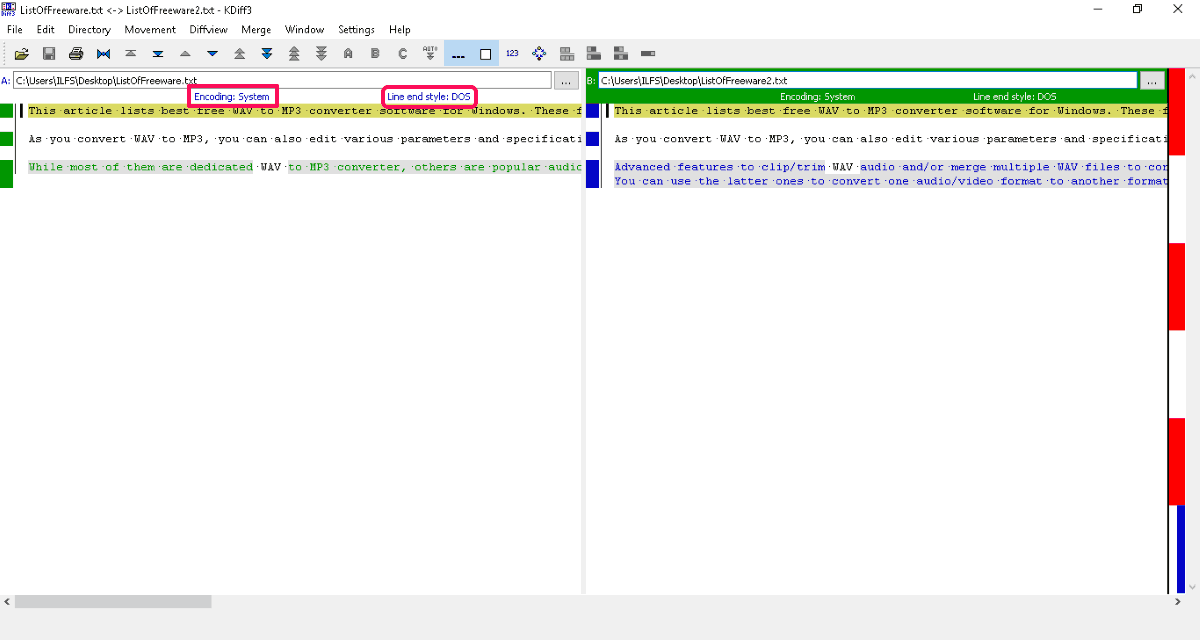Click the 'While most of them' line in pane A
This screenshot has height=640, width=1200.
tap(304, 167)
